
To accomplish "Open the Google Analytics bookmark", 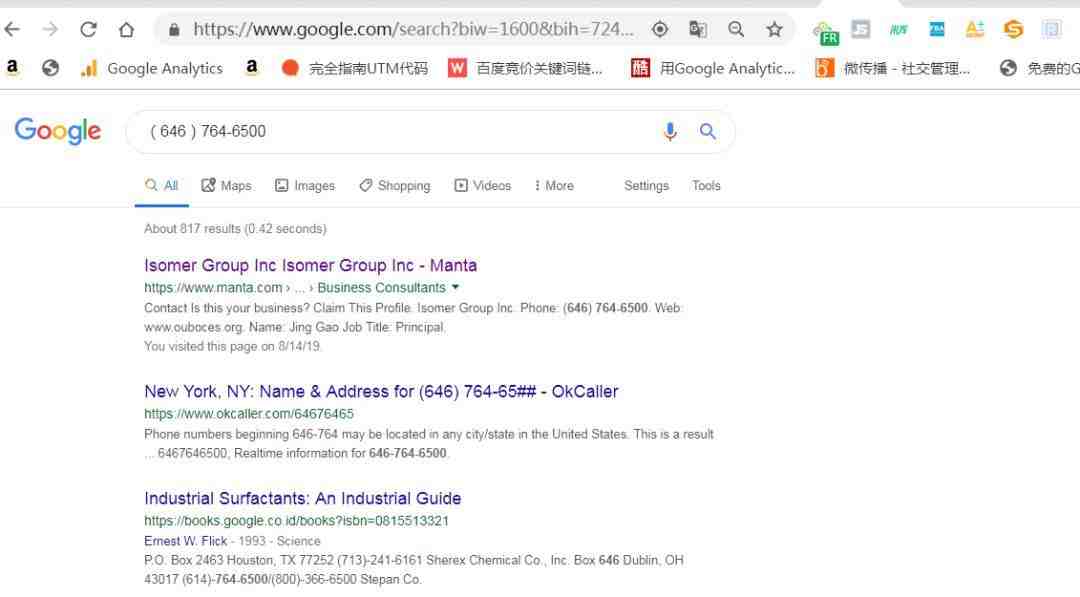I will click(x=152, y=68).
